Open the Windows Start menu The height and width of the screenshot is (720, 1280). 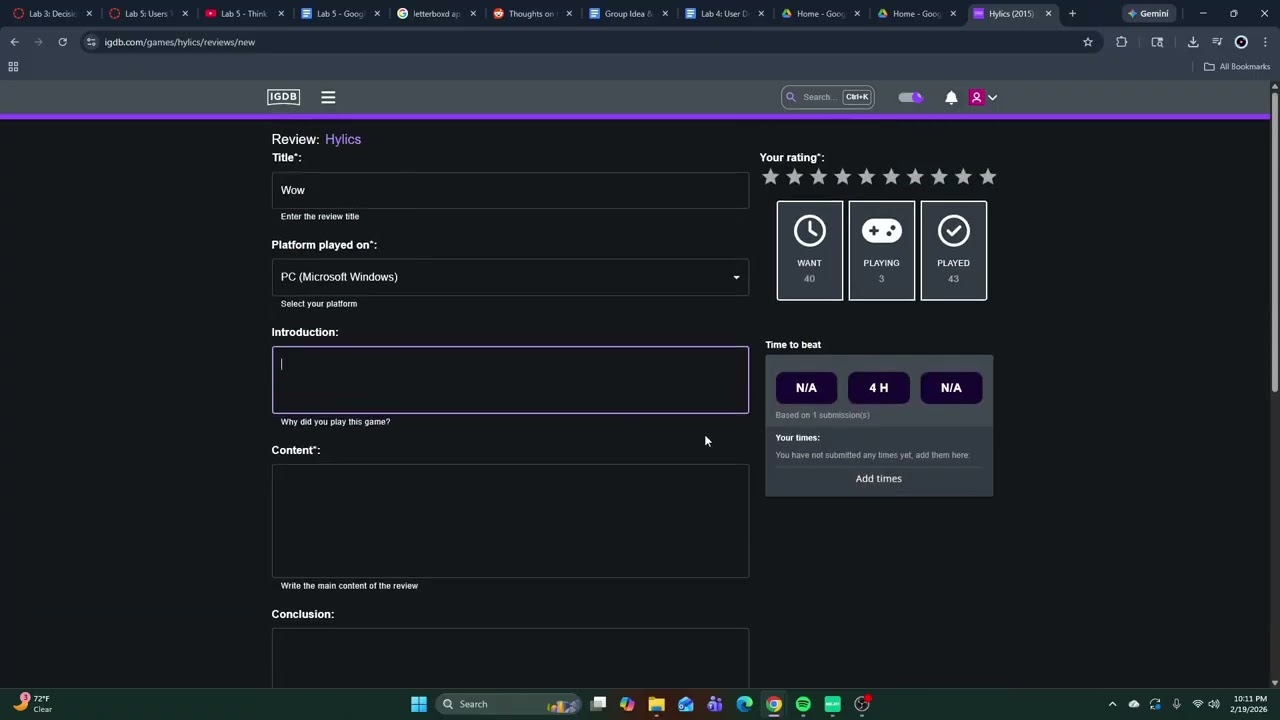coord(419,704)
